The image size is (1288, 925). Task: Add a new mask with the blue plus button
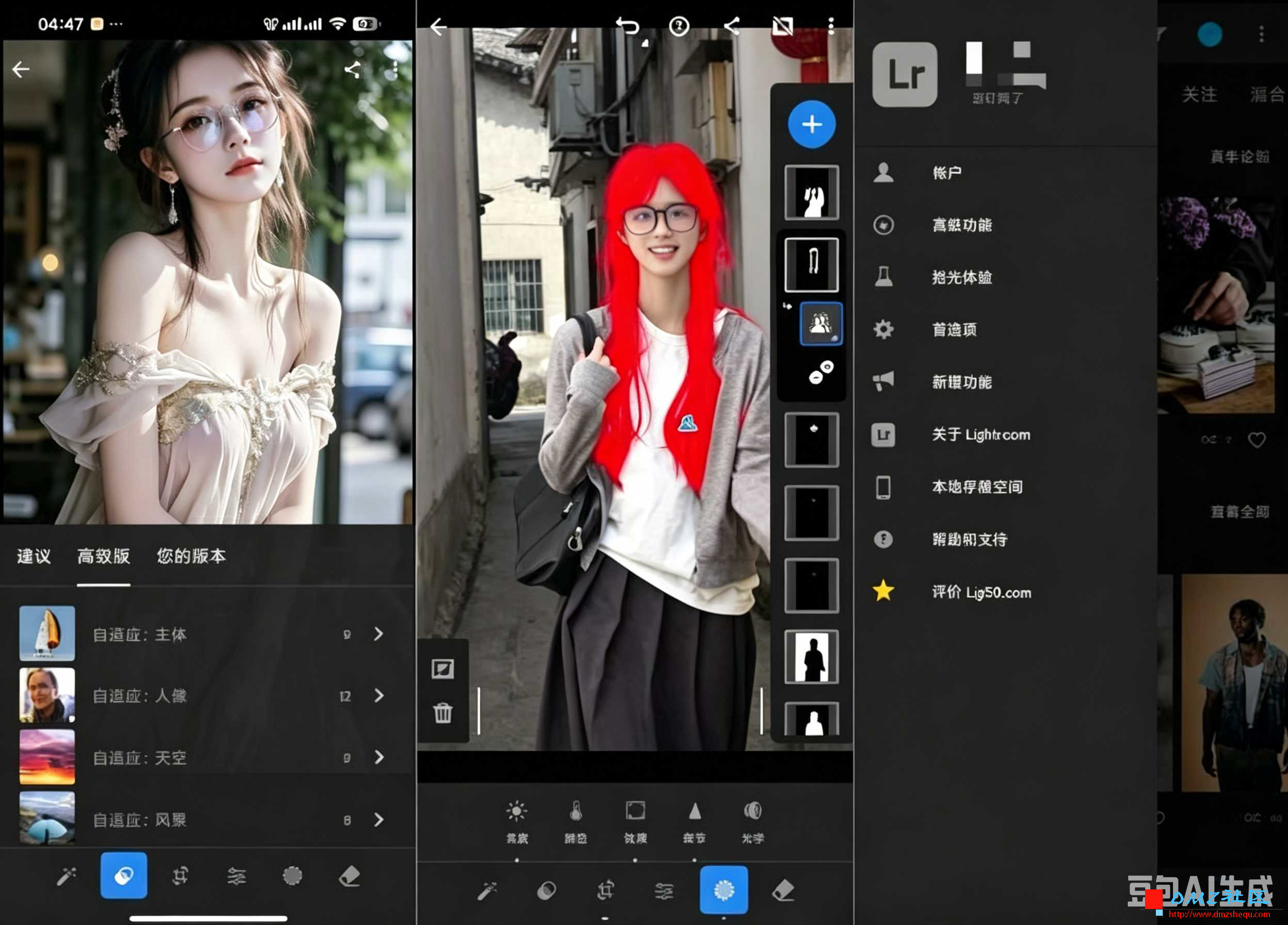[x=812, y=124]
